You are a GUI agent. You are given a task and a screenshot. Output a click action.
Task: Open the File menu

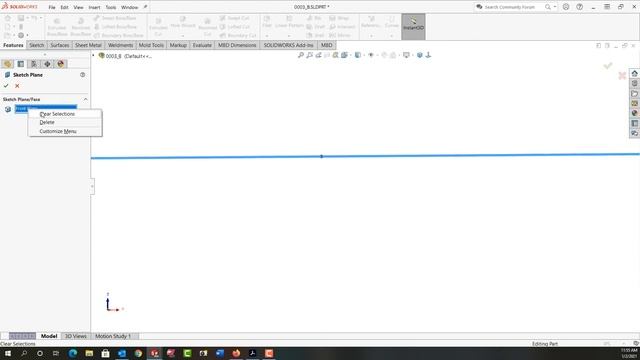[52, 7]
